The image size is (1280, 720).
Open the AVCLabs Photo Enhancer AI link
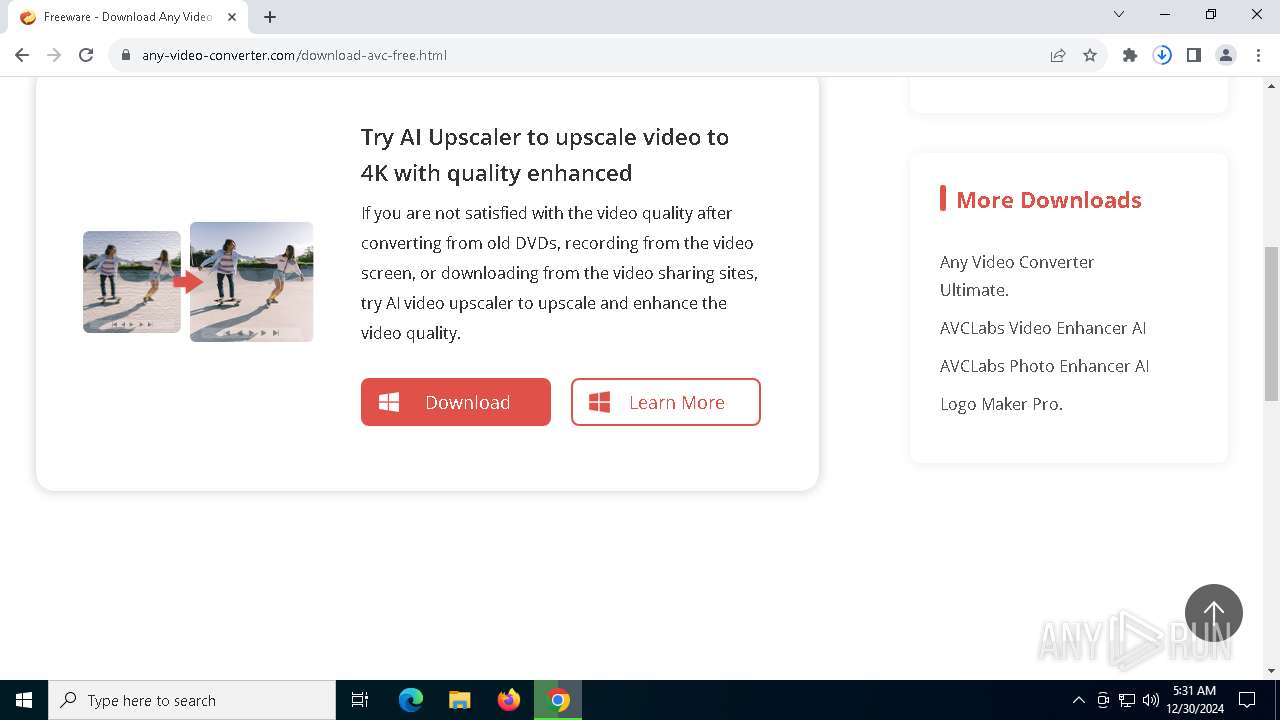tap(1044, 366)
